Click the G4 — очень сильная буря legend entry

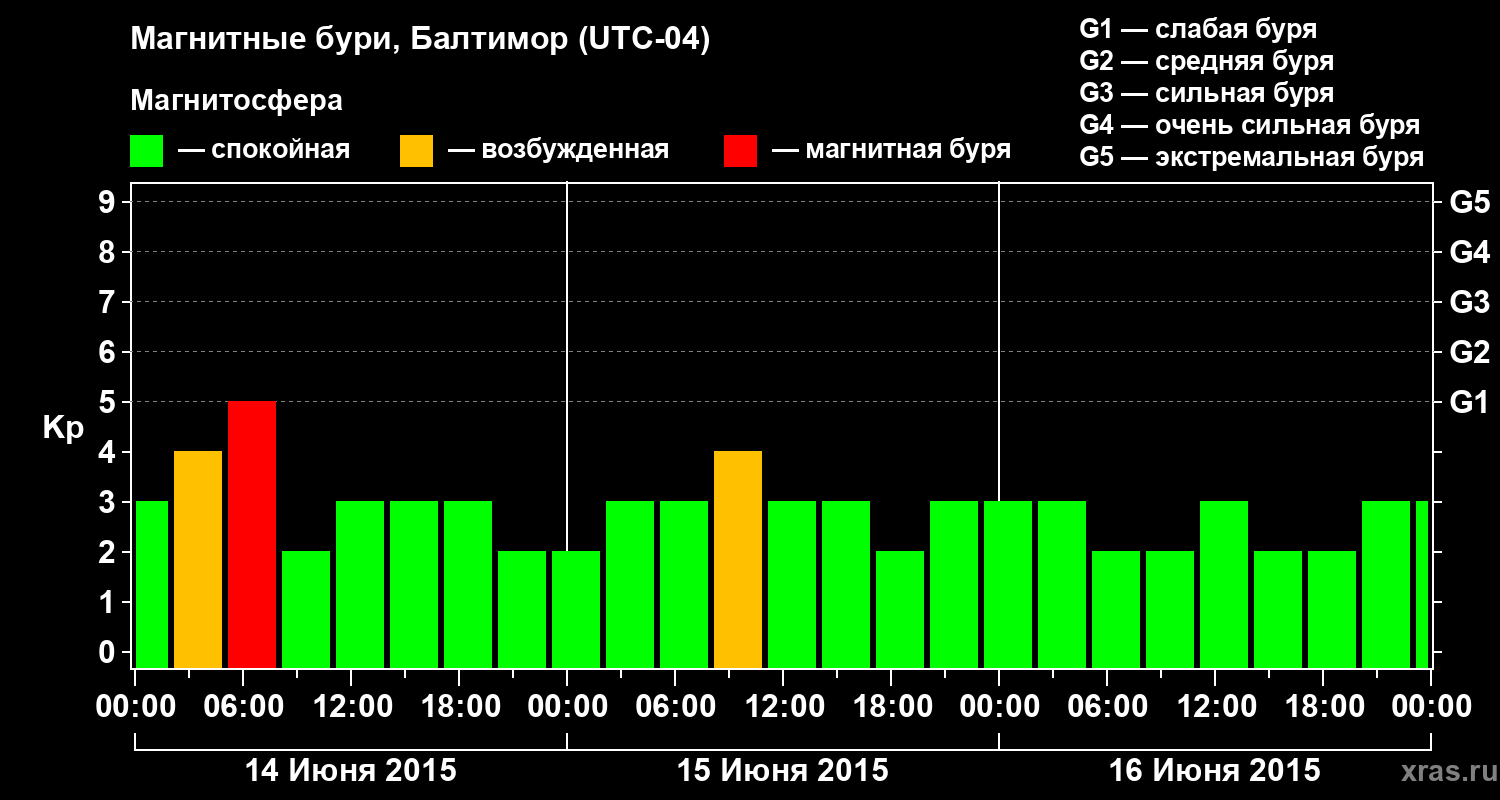(x=1250, y=125)
